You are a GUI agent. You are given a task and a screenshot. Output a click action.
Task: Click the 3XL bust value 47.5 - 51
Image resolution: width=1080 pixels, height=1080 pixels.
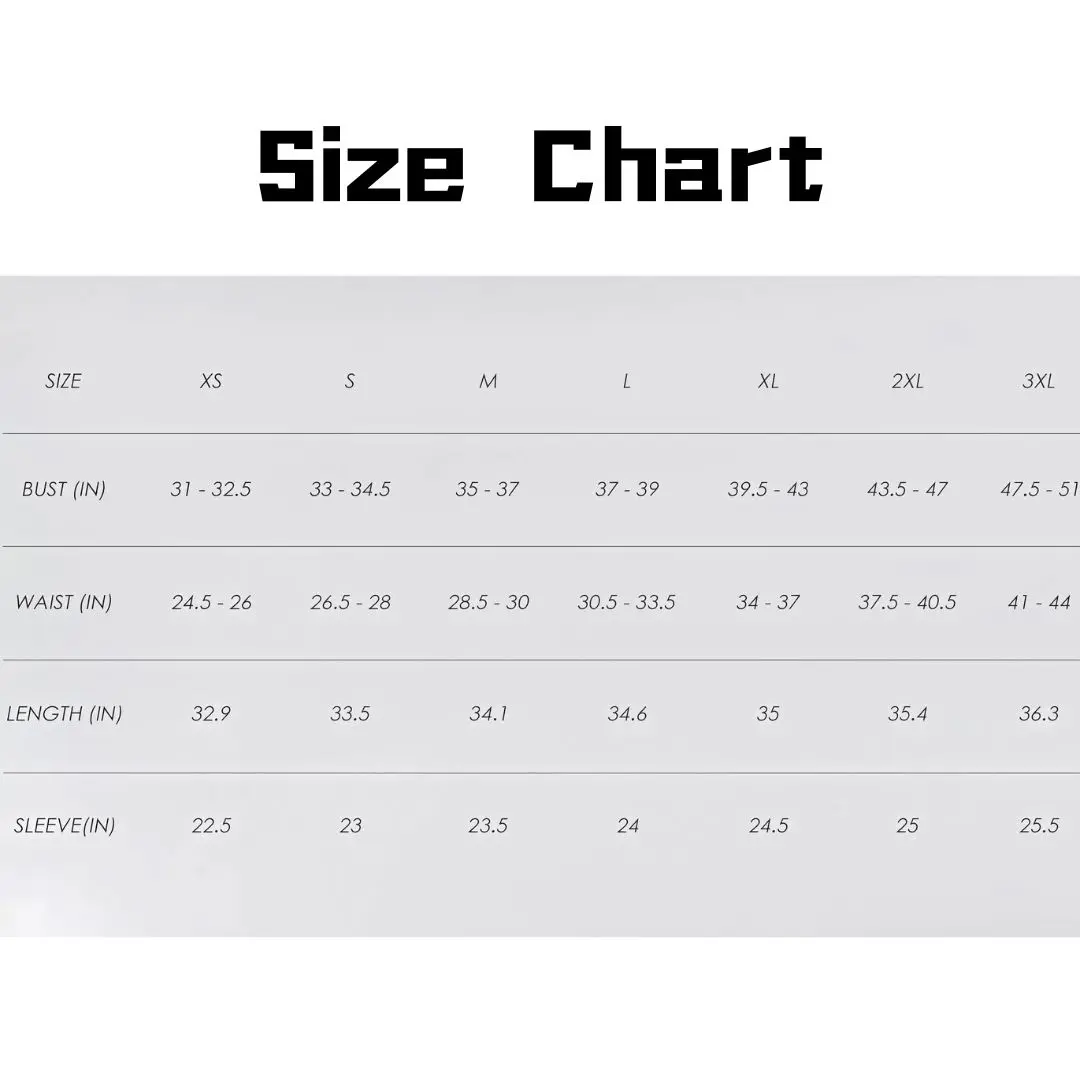(1039, 490)
